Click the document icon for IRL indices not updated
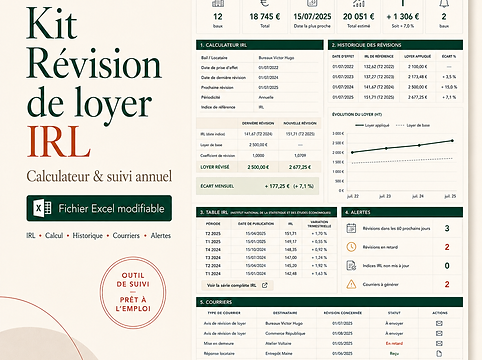Viewport: 482px width, 360px height. 351,266
